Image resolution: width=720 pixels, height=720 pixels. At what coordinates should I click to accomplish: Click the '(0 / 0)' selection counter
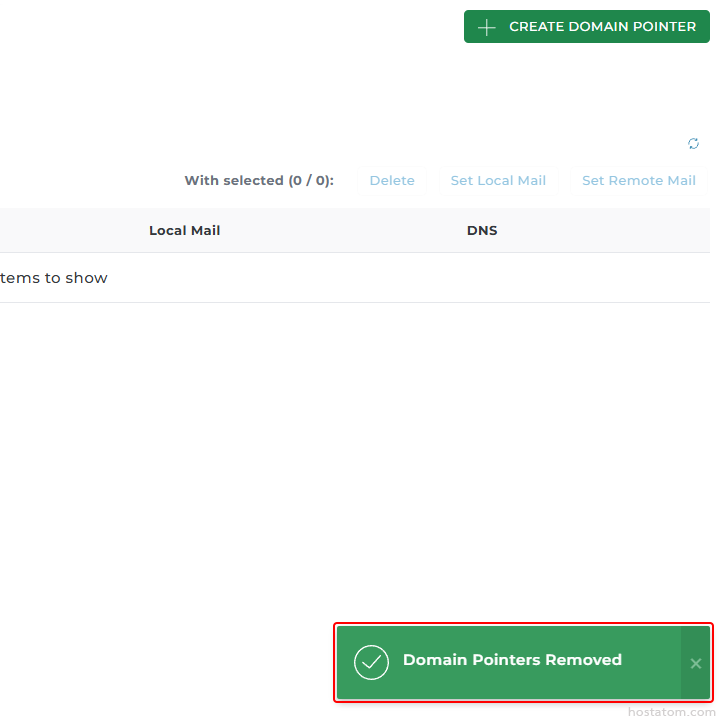310,181
